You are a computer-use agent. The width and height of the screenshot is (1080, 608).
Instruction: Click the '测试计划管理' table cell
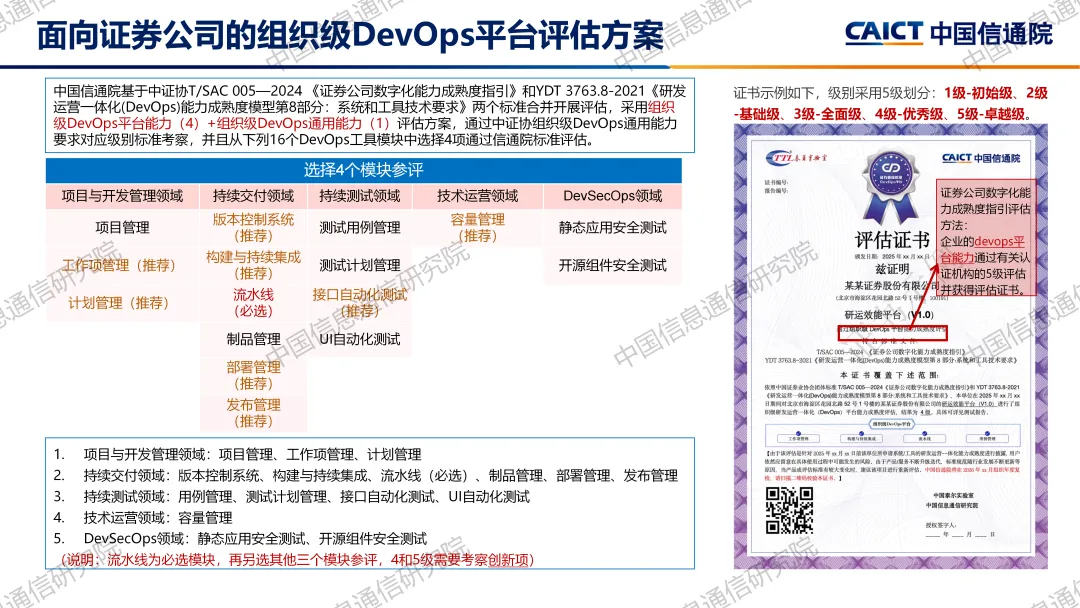[360, 265]
